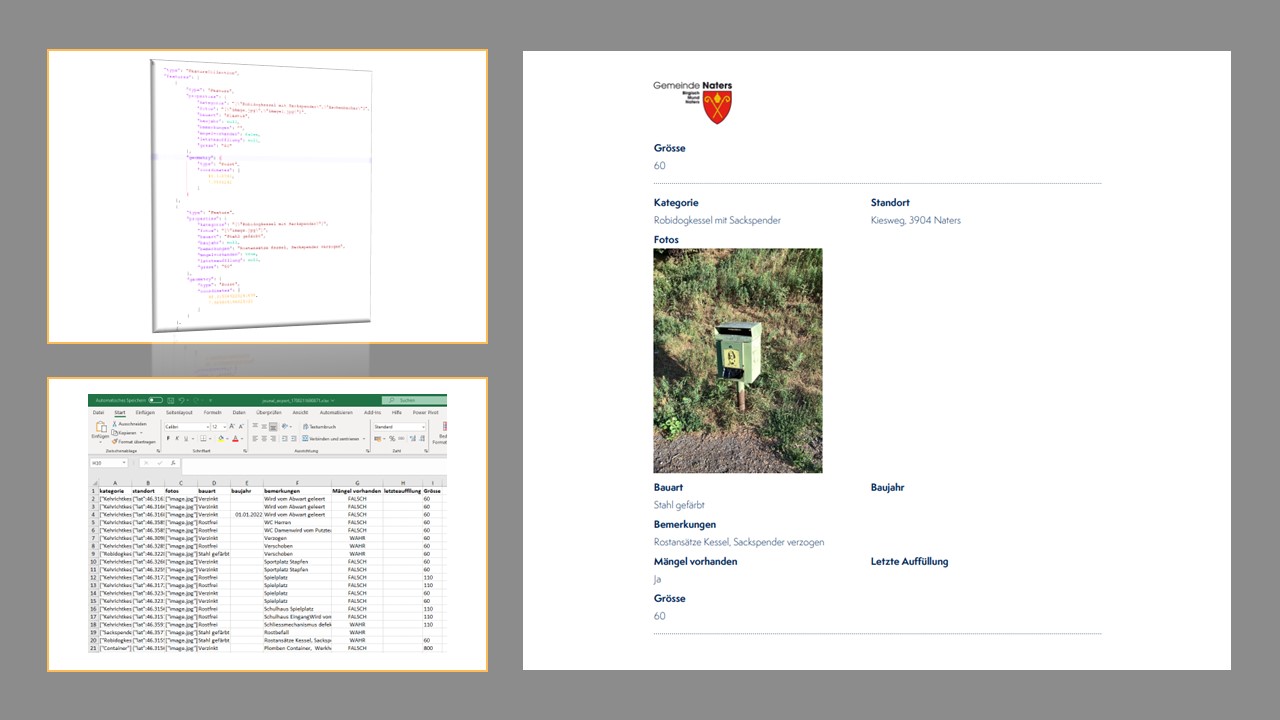Open the Formeln ribbon tab
The width and height of the screenshot is (1280, 720).
(212, 412)
